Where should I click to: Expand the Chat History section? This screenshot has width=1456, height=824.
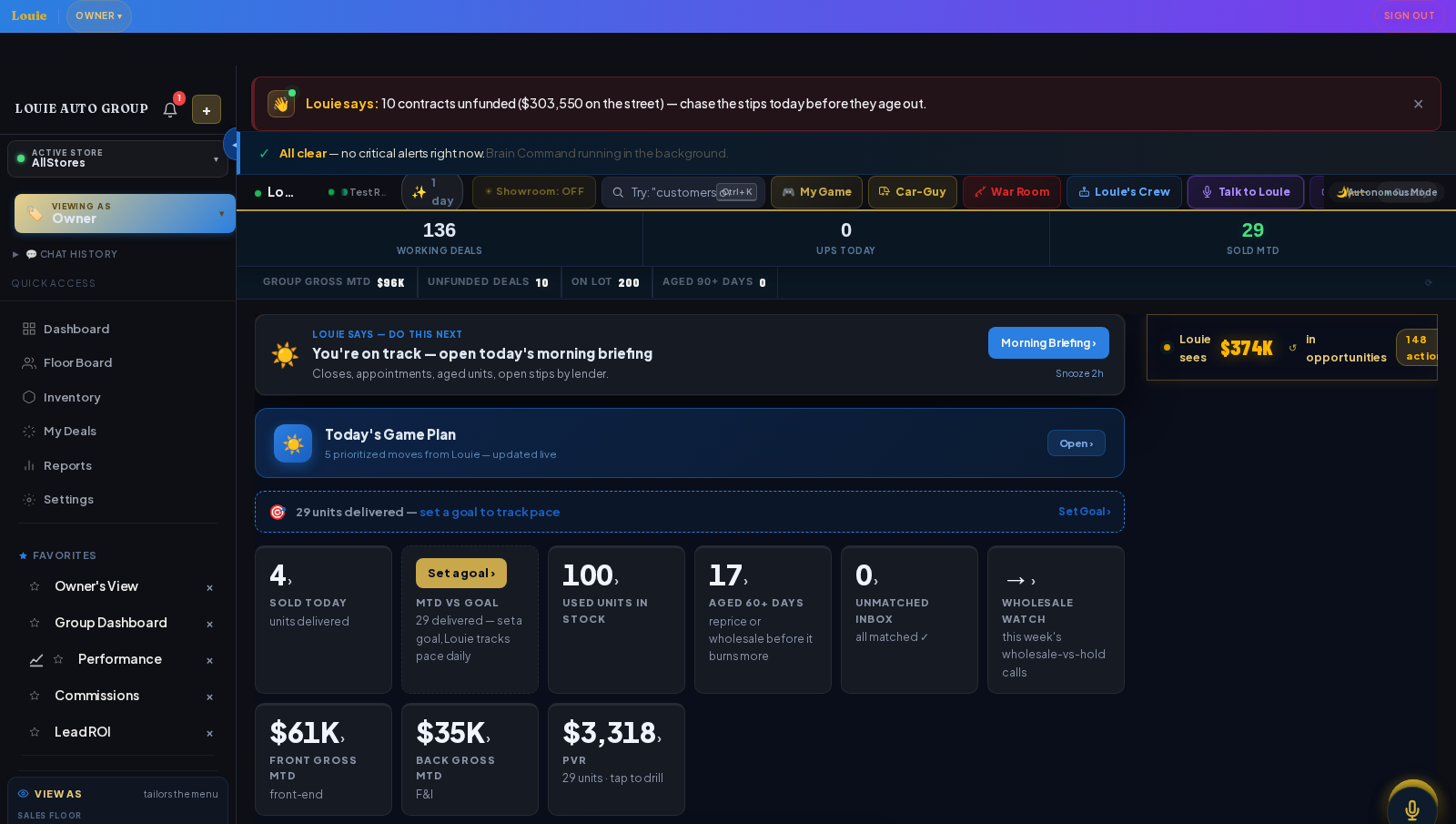tap(66, 254)
